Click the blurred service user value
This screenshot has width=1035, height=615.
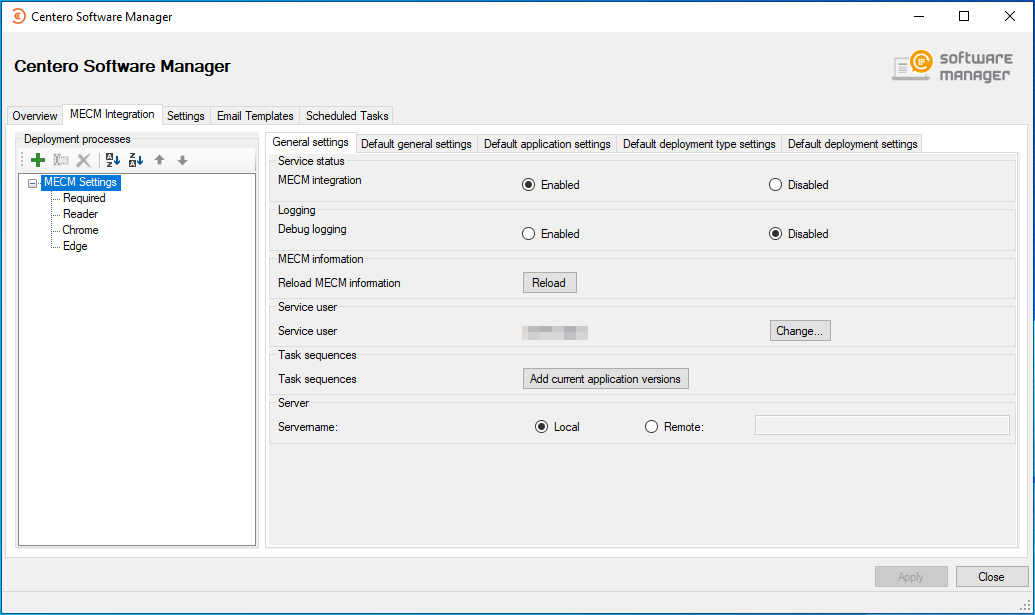(x=554, y=332)
